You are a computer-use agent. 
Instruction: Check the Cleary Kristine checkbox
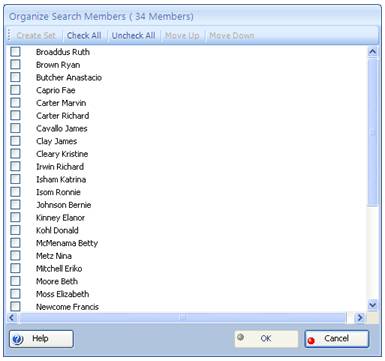click(15, 154)
